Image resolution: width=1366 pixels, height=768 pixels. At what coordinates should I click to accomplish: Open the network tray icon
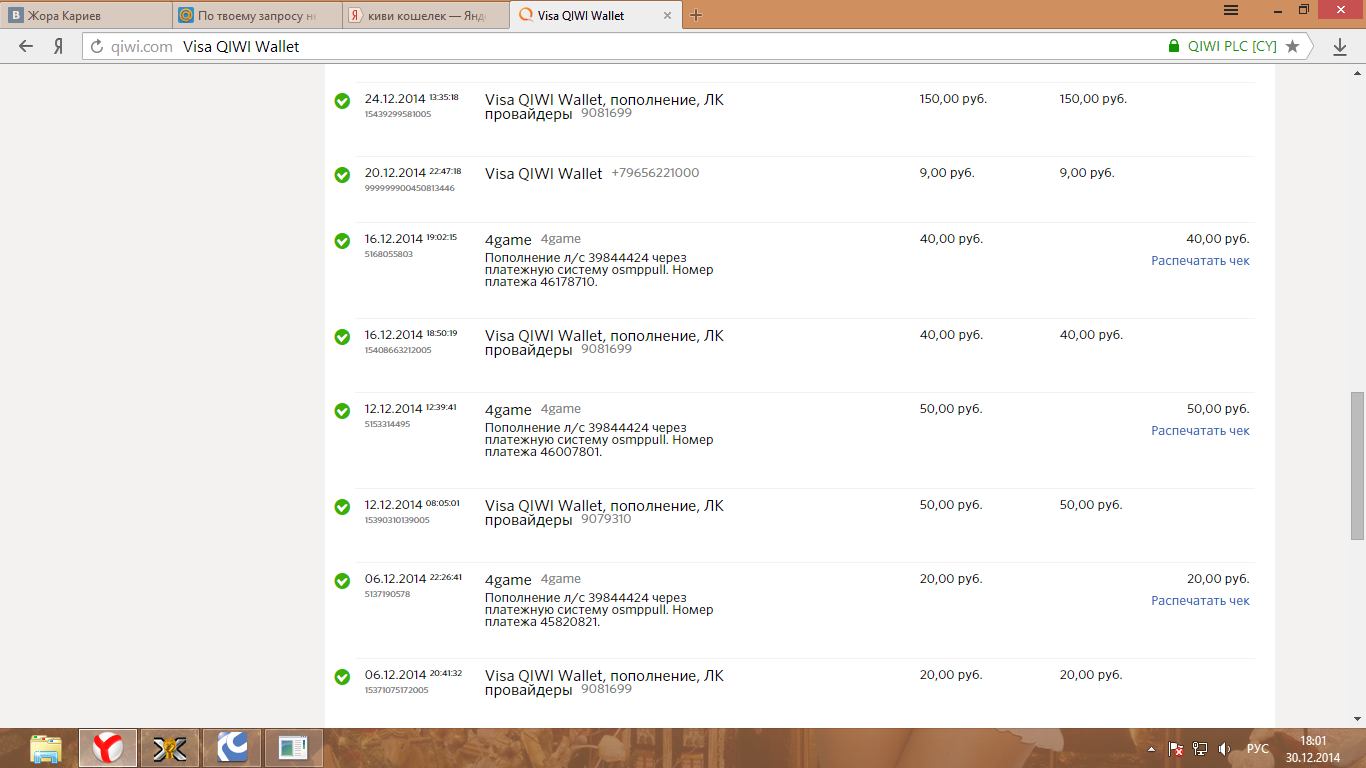(x=1200, y=748)
